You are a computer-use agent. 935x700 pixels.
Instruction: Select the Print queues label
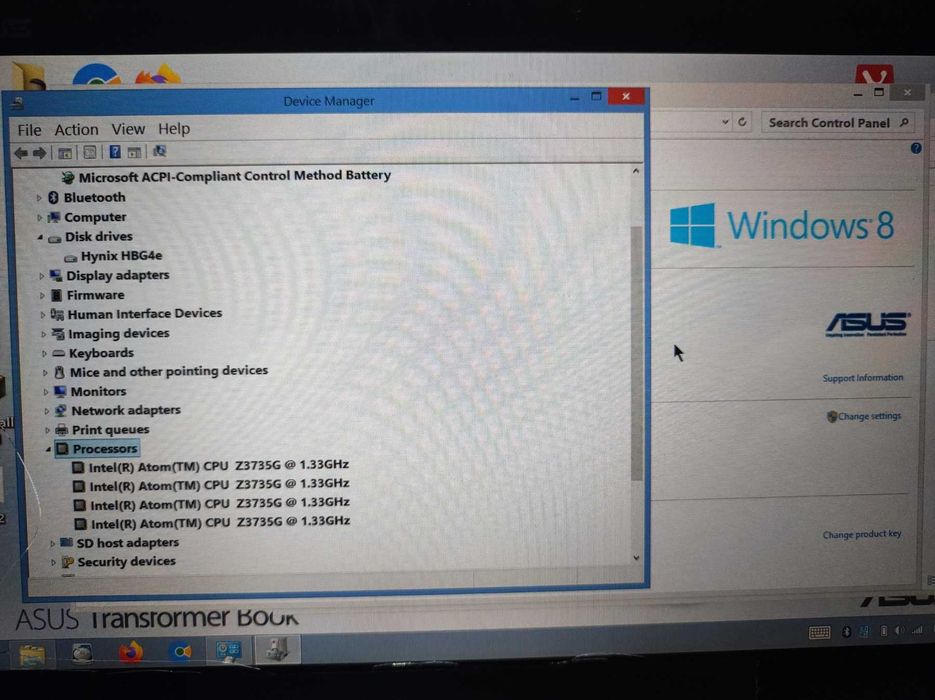(110, 430)
